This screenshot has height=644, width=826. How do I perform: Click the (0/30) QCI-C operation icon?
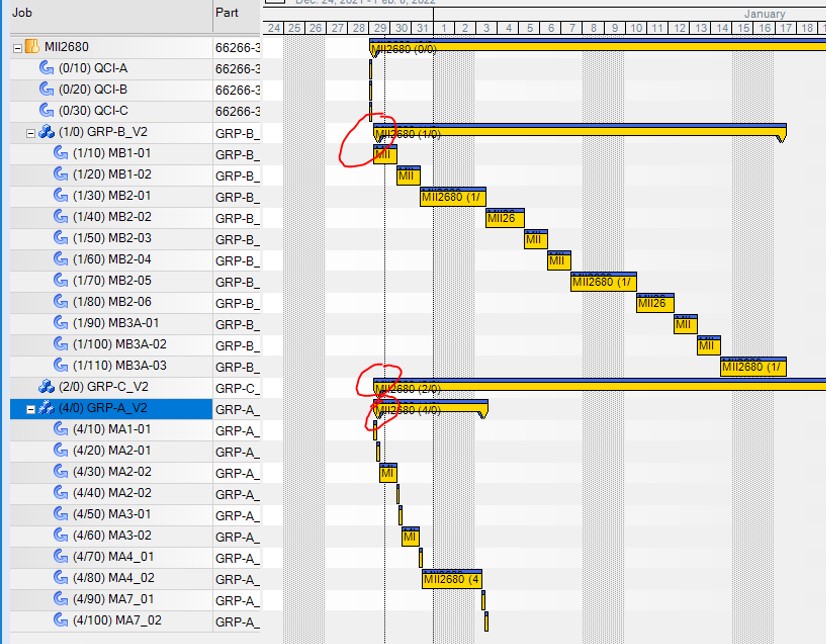(46, 110)
